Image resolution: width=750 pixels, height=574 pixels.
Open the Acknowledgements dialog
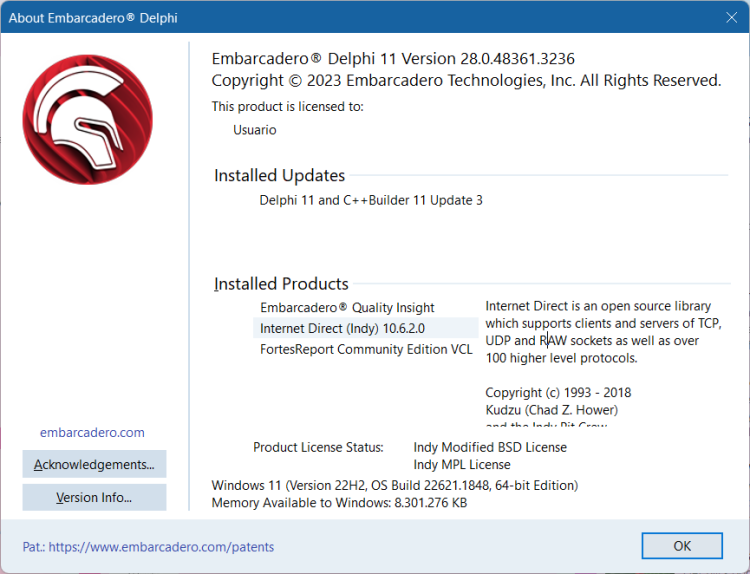[94, 464]
